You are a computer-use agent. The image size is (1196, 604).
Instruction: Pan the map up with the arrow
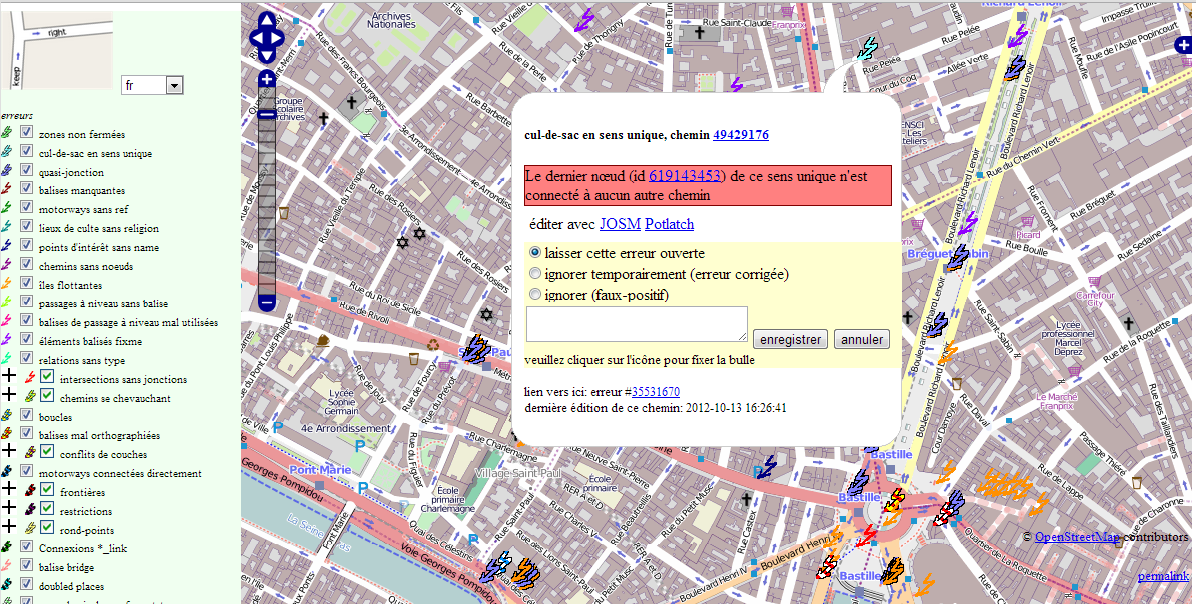267,21
